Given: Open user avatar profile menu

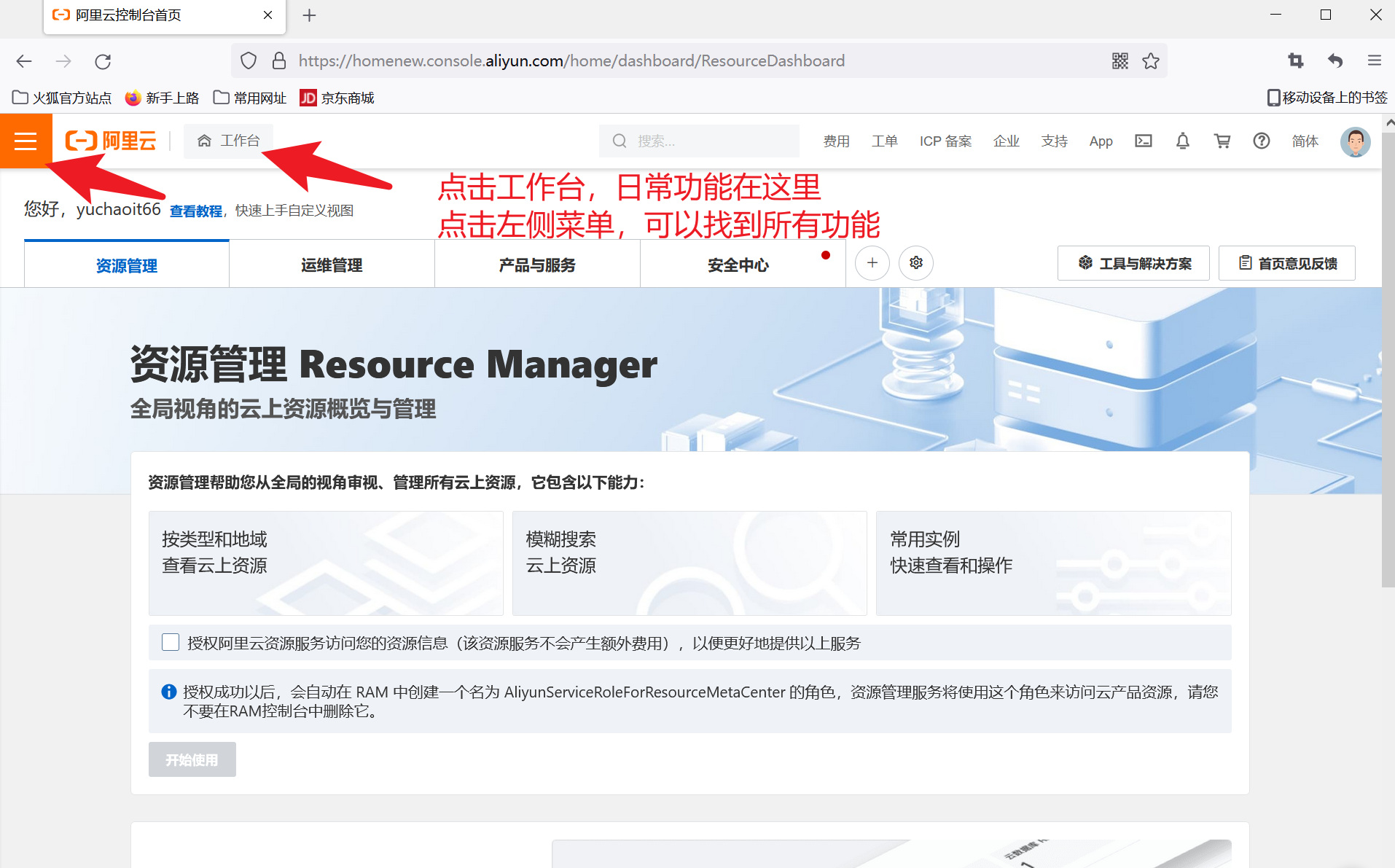Looking at the screenshot, I should (x=1355, y=141).
